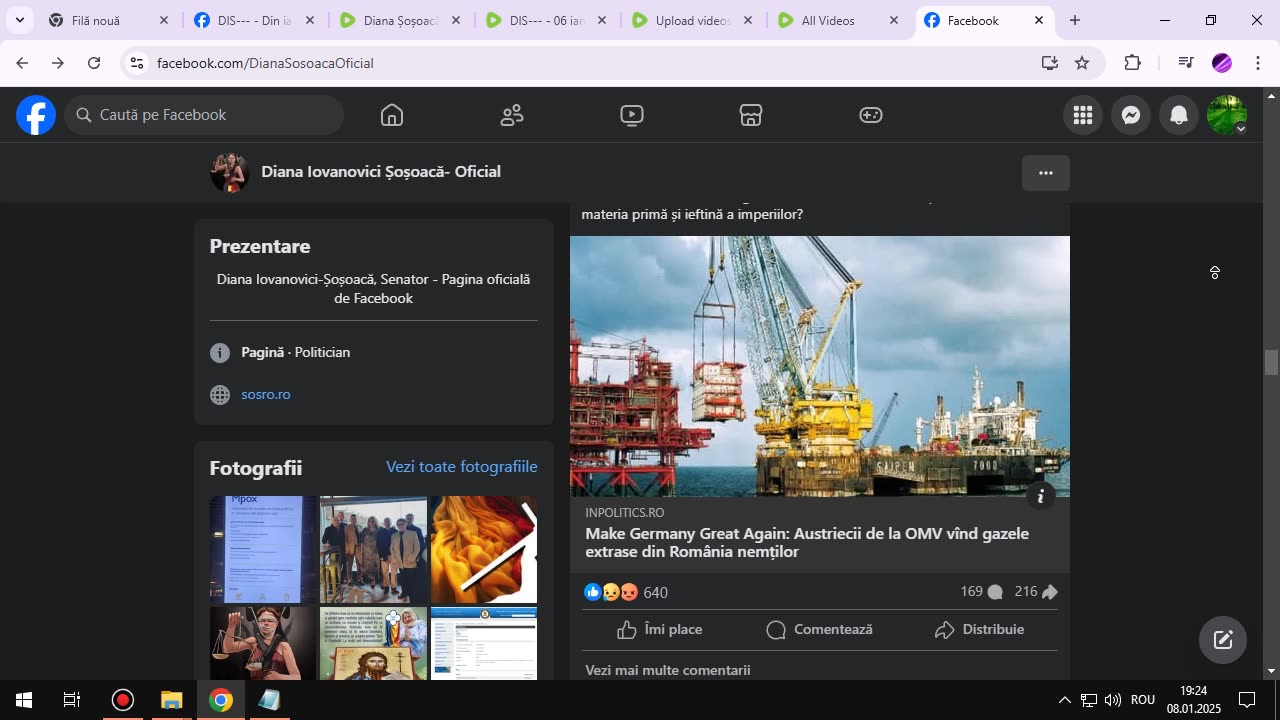Switch to the DIS--- - 06 ian tab
The height and width of the screenshot is (720, 1280).
(x=545, y=20)
